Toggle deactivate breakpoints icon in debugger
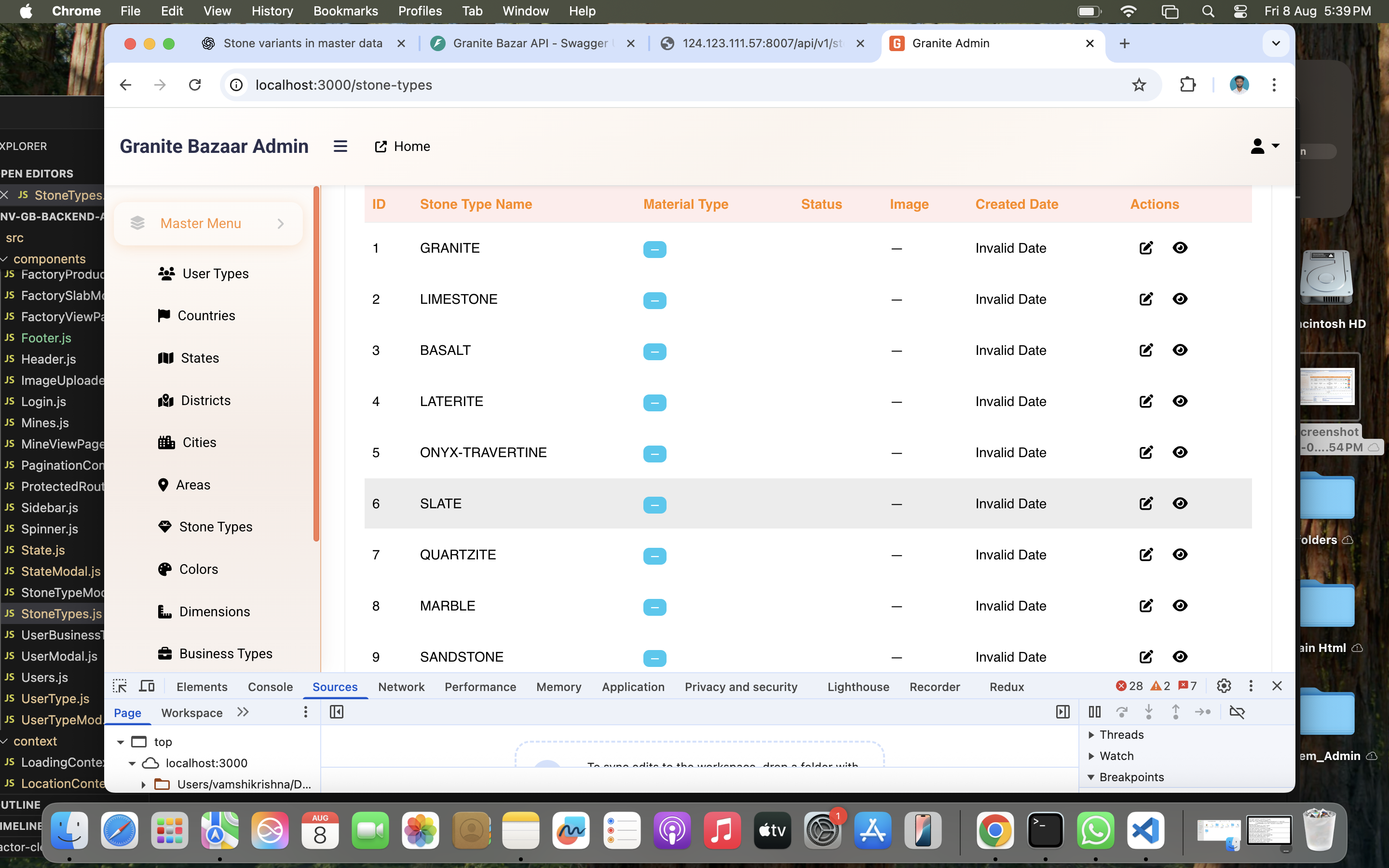1389x868 pixels. (x=1237, y=712)
